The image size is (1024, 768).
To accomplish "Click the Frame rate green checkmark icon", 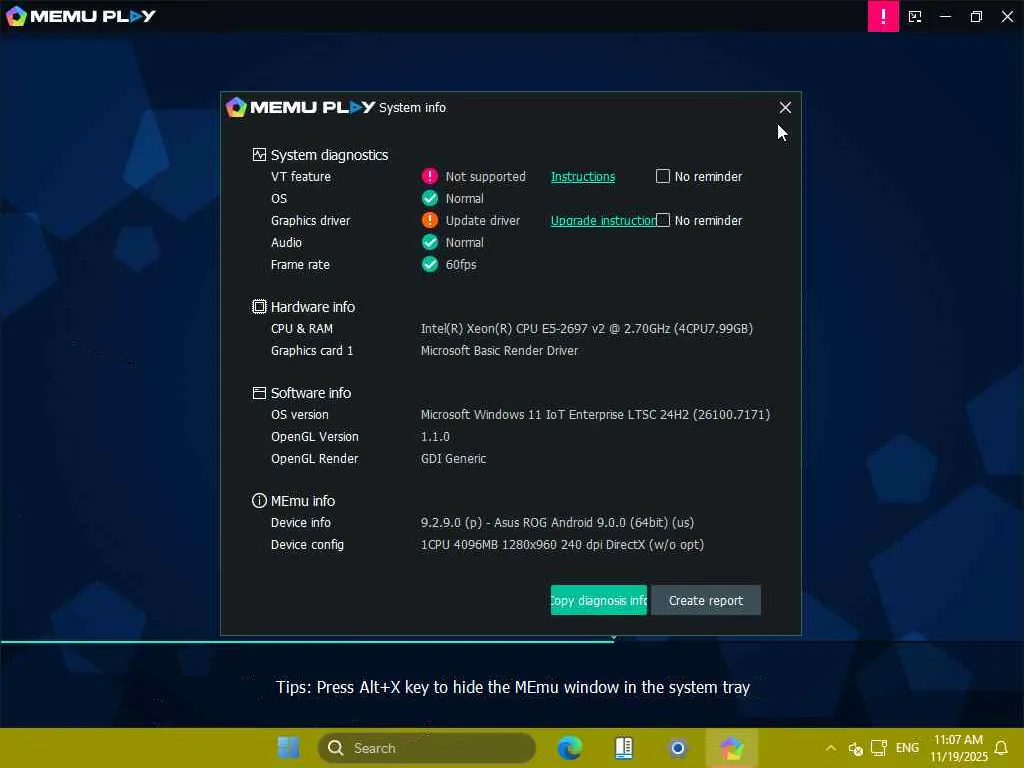I will click(x=430, y=264).
